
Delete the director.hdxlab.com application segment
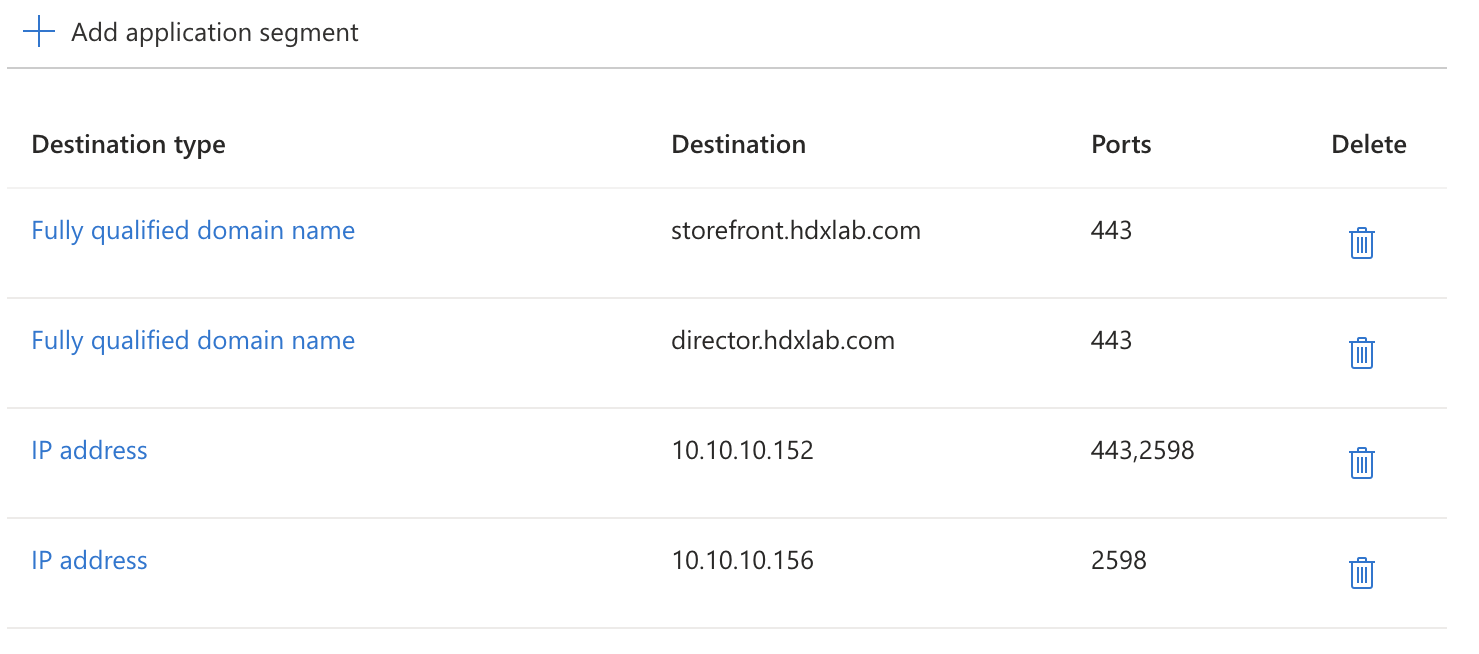(x=1361, y=352)
